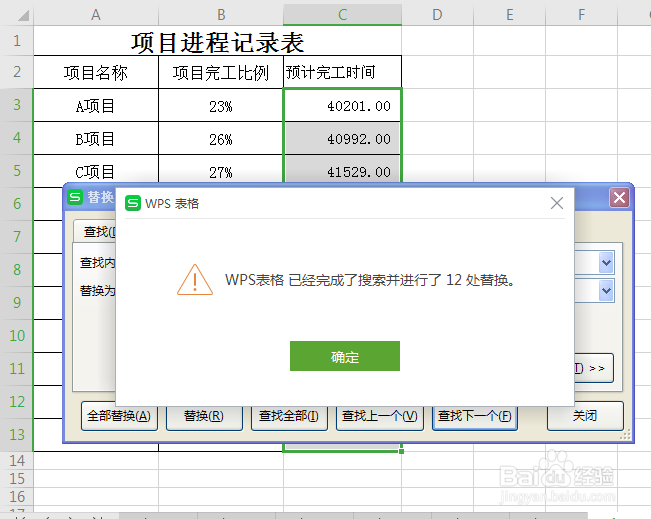Click the title cell 项目进程记录表
This screenshot has height=519, width=651.
click(218, 41)
